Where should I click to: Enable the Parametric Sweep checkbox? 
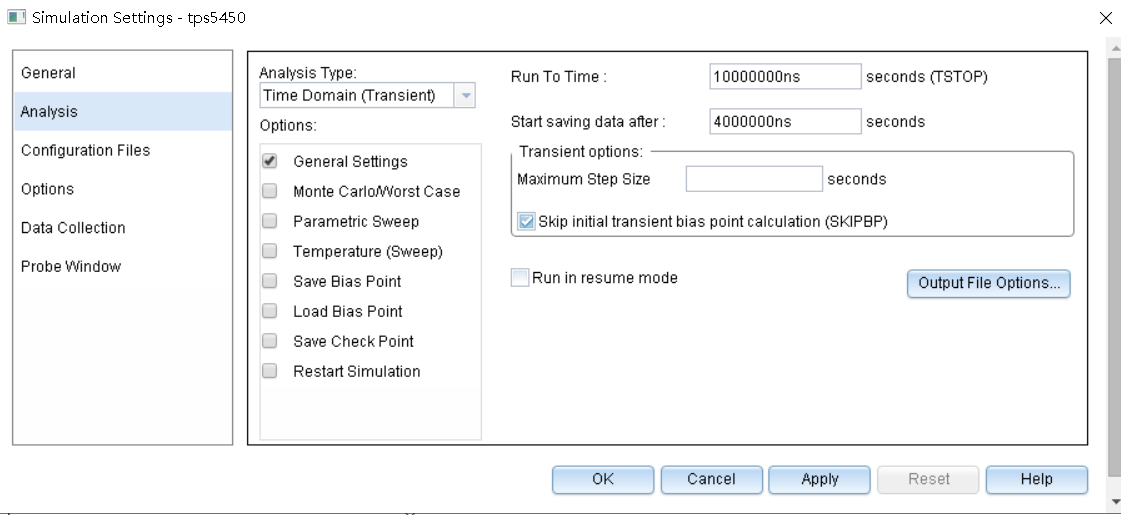click(x=269, y=222)
